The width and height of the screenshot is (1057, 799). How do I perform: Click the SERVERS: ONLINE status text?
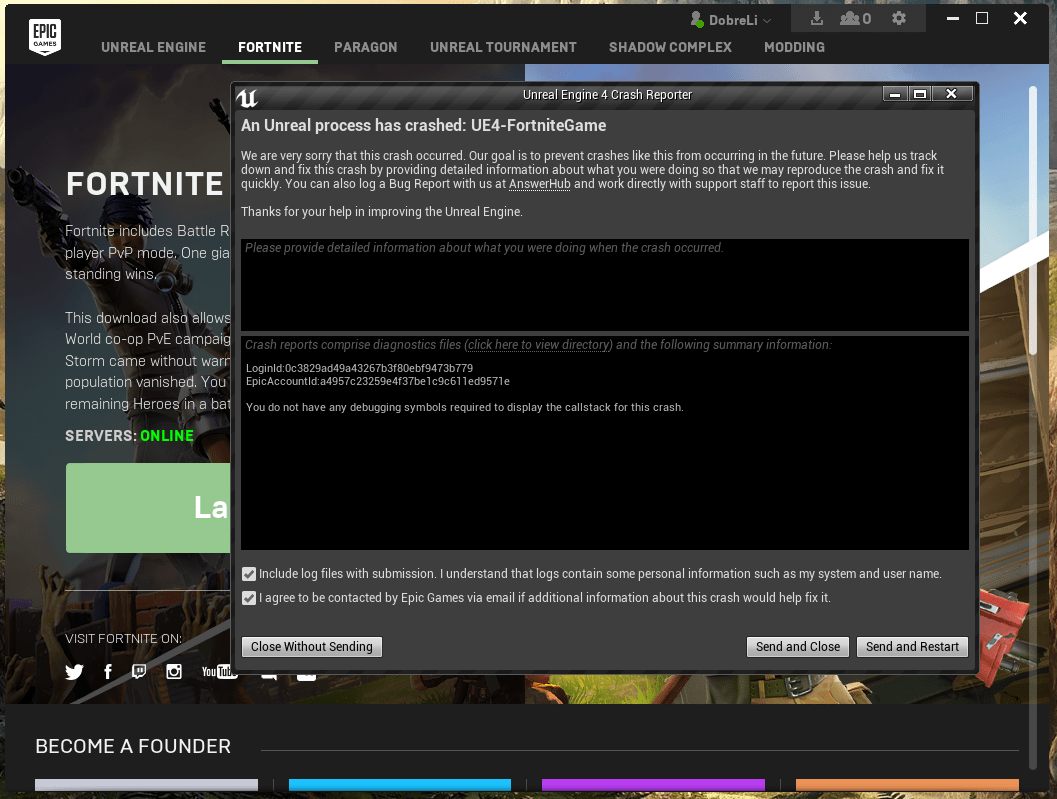click(x=129, y=436)
